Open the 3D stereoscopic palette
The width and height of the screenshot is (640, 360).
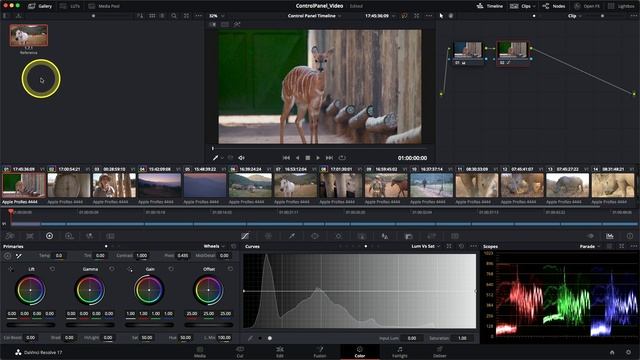click(455, 236)
